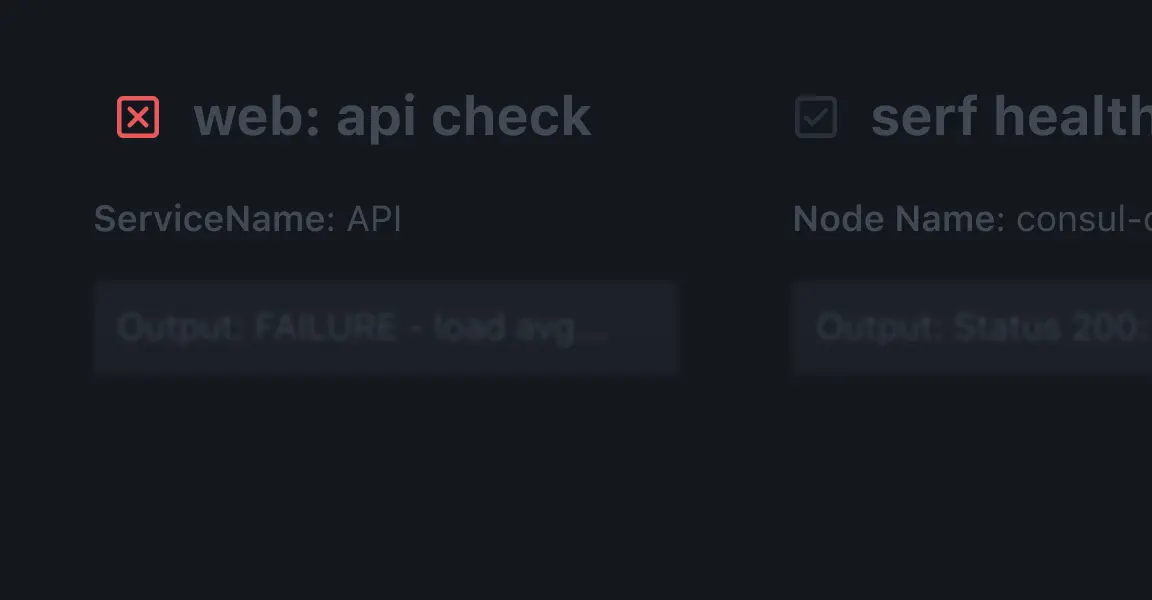The height and width of the screenshot is (600, 1152).
Task: Select the consul node name value
Action: [x=1082, y=219]
